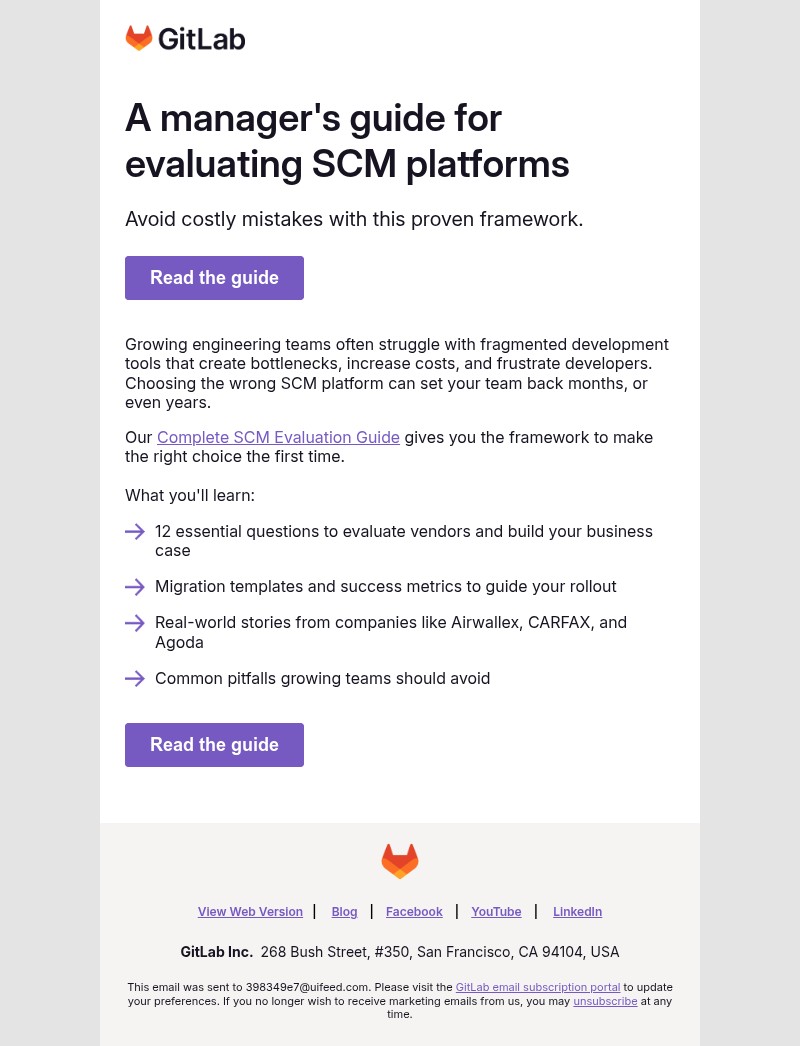Visit the Facebook footer link
This screenshot has width=800, height=1046.
click(x=414, y=911)
